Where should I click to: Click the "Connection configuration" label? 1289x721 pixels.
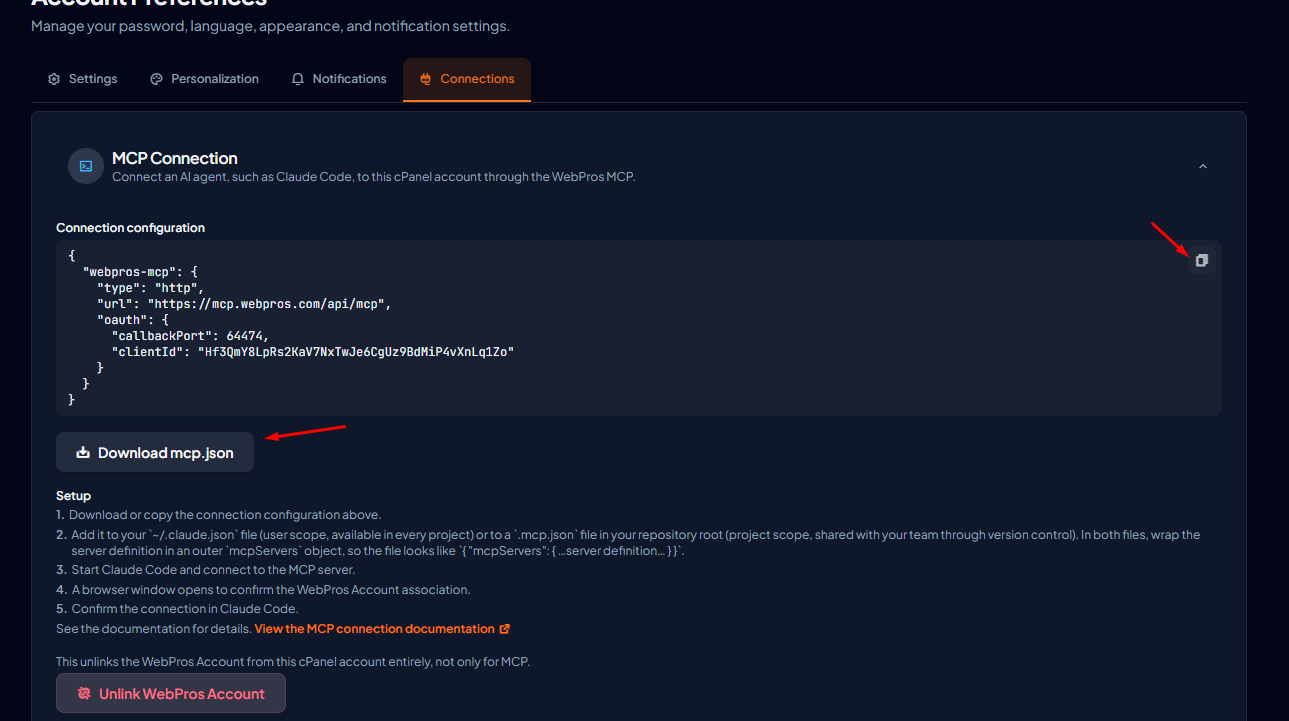pyautogui.click(x=130, y=228)
